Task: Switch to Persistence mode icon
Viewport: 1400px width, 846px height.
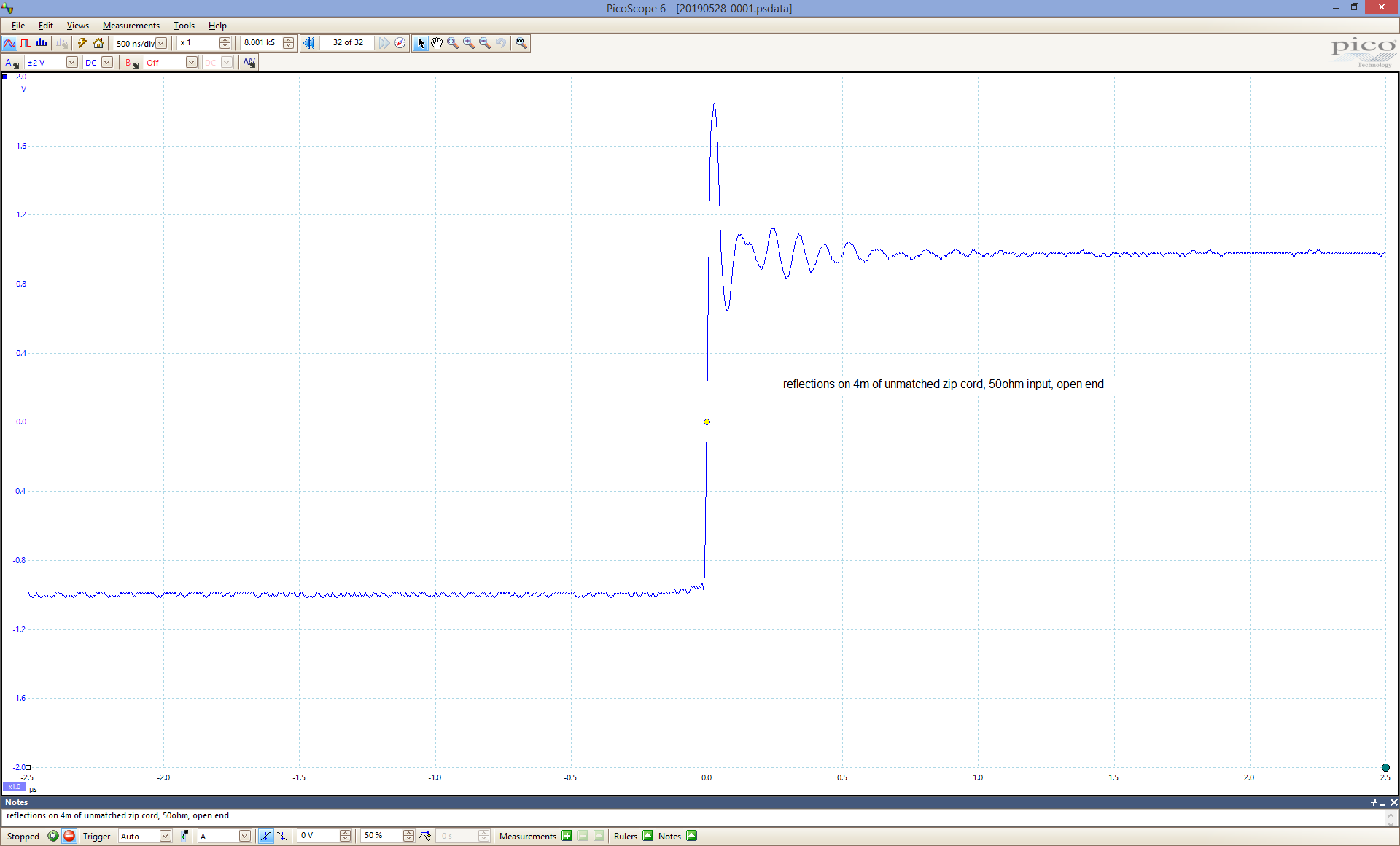Action: 26,43
